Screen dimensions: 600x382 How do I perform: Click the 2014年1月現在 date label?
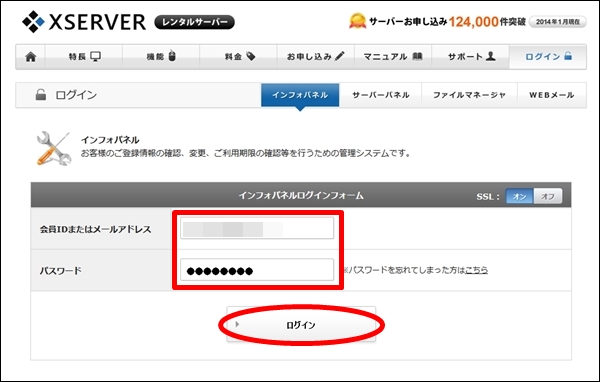click(558, 22)
